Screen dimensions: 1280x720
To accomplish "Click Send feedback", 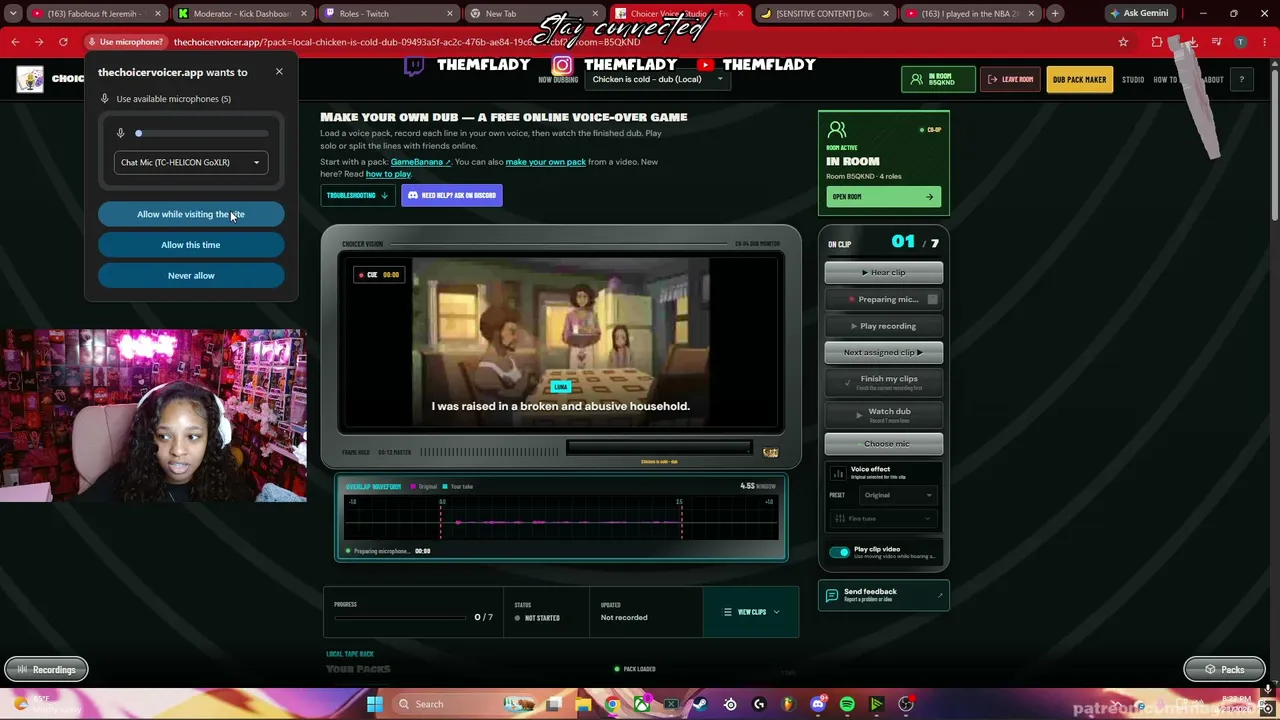I will [883, 595].
